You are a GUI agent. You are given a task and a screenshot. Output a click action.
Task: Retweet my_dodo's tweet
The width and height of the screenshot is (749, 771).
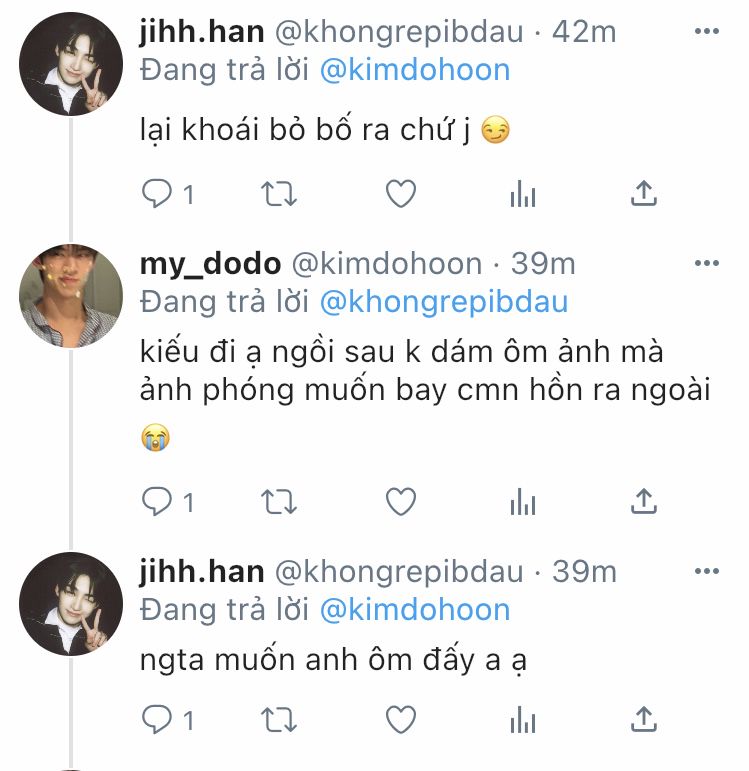pyautogui.click(x=278, y=502)
